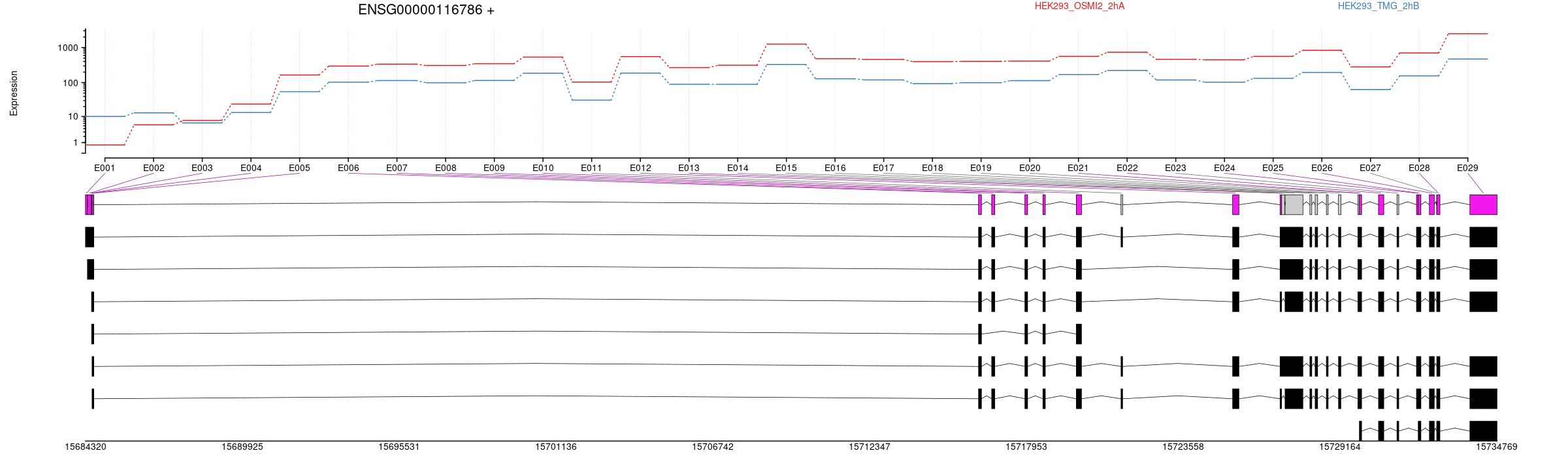The height and width of the screenshot is (457, 1568).
Task: Click genomic coordinate 15723558
Action: 1183,447
